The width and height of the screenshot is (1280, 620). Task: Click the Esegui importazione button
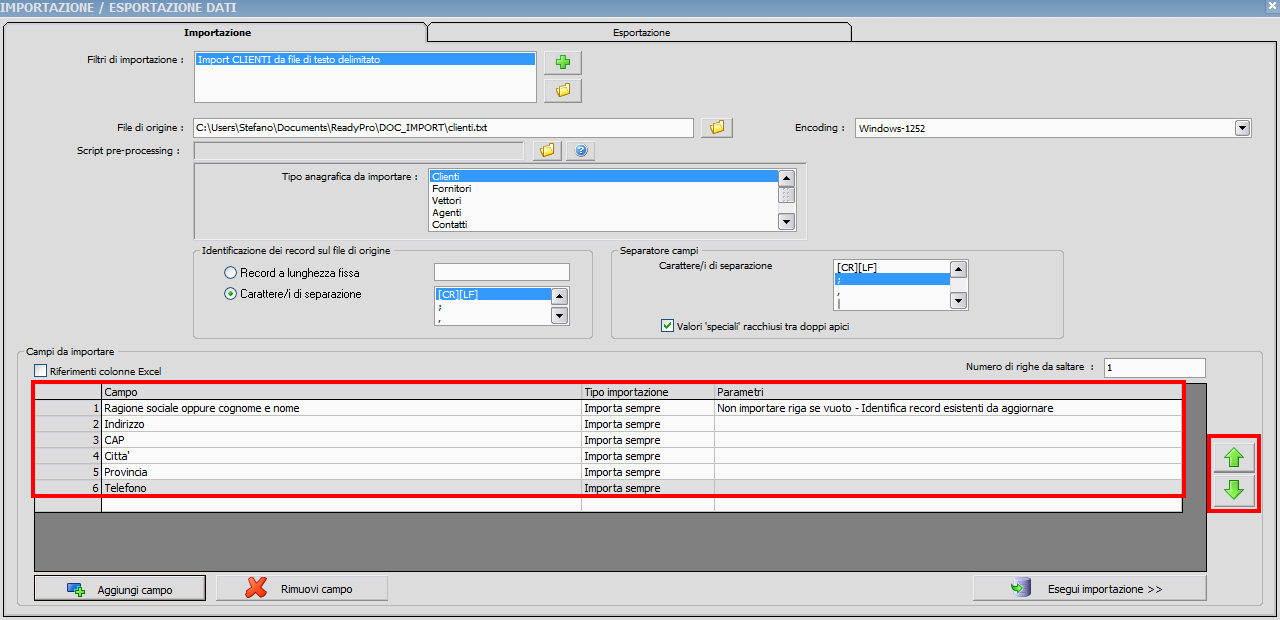[x=1089, y=589]
